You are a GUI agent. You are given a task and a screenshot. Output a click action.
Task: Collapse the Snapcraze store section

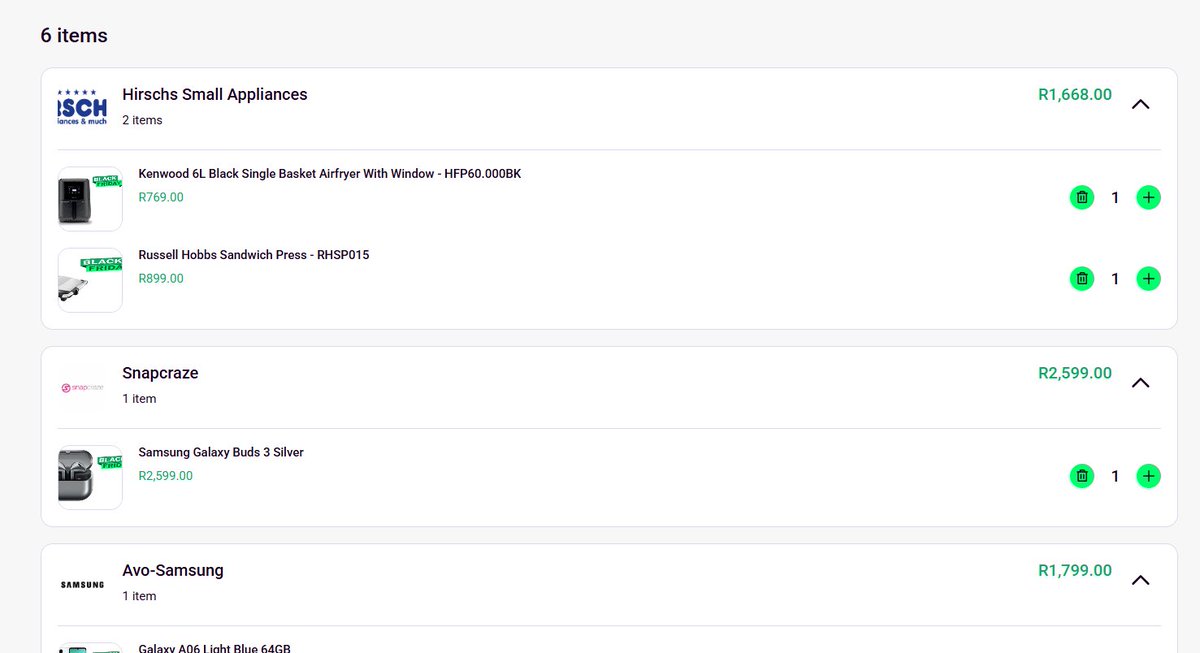click(1140, 383)
